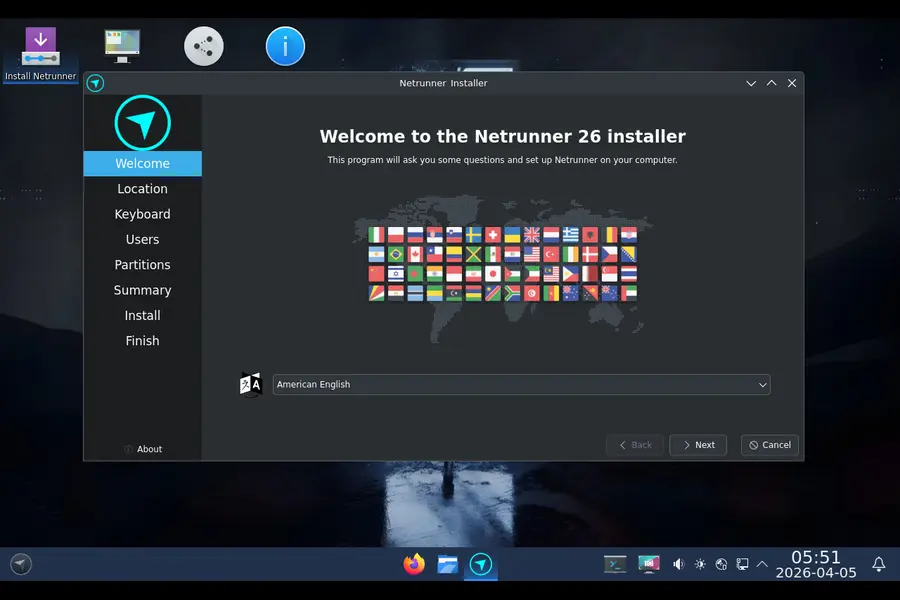Switch to the Users step
900x600 pixels.
[142, 239]
